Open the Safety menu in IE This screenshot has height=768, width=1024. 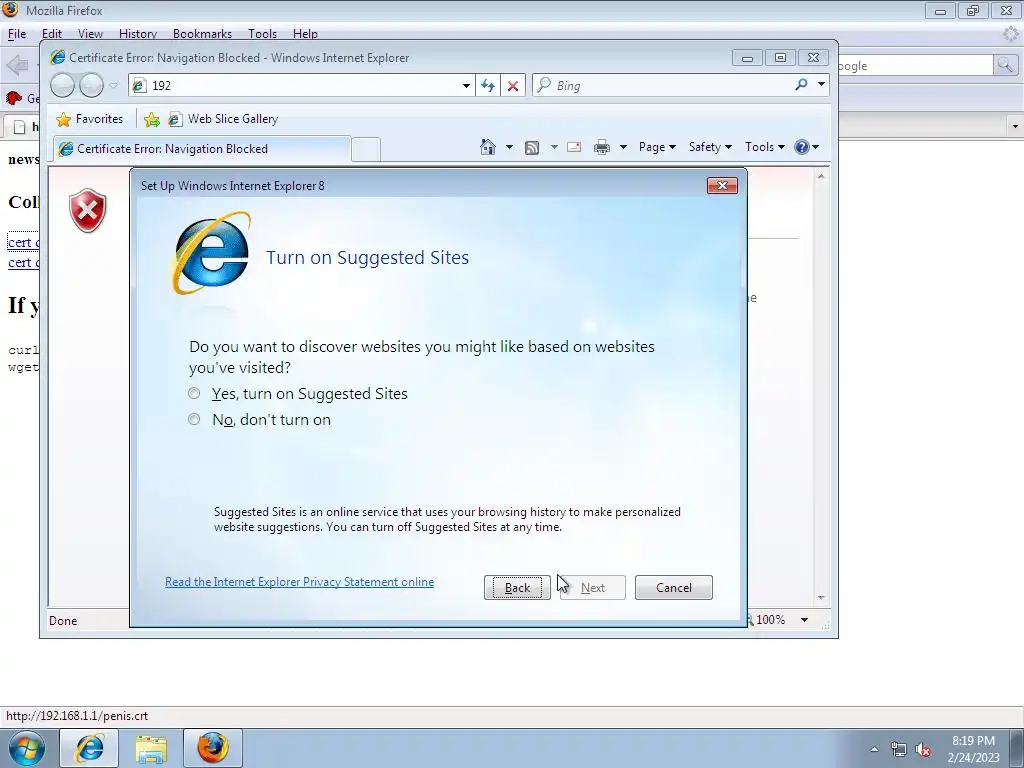(x=710, y=147)
